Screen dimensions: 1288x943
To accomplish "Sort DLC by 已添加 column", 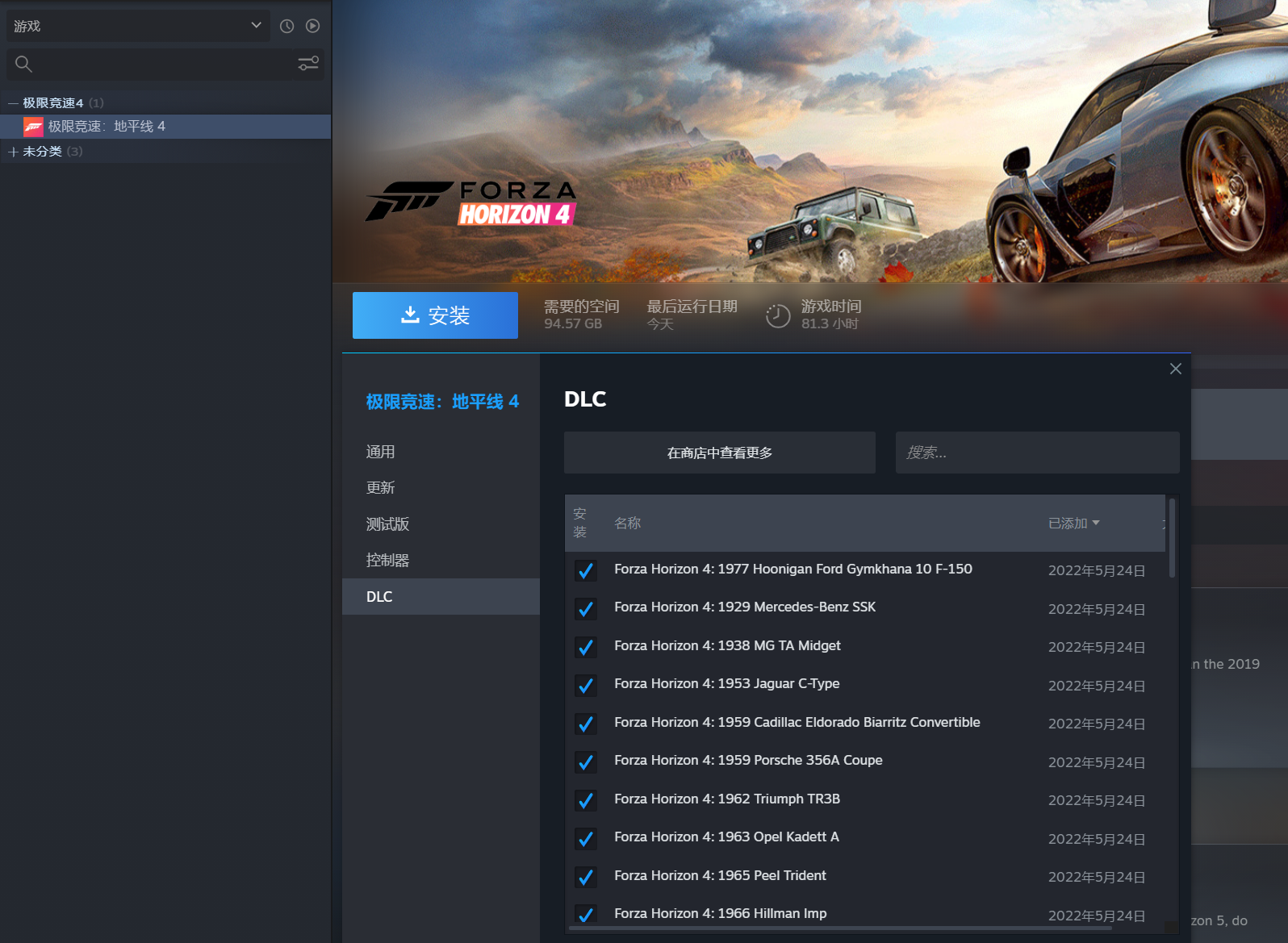I will [x=1073, y=524].
